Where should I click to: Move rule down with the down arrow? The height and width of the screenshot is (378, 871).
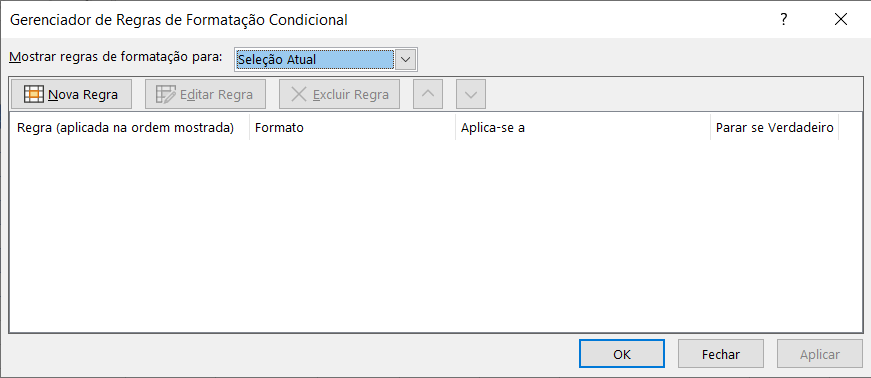pyautogui.click(x=471, y=94)
